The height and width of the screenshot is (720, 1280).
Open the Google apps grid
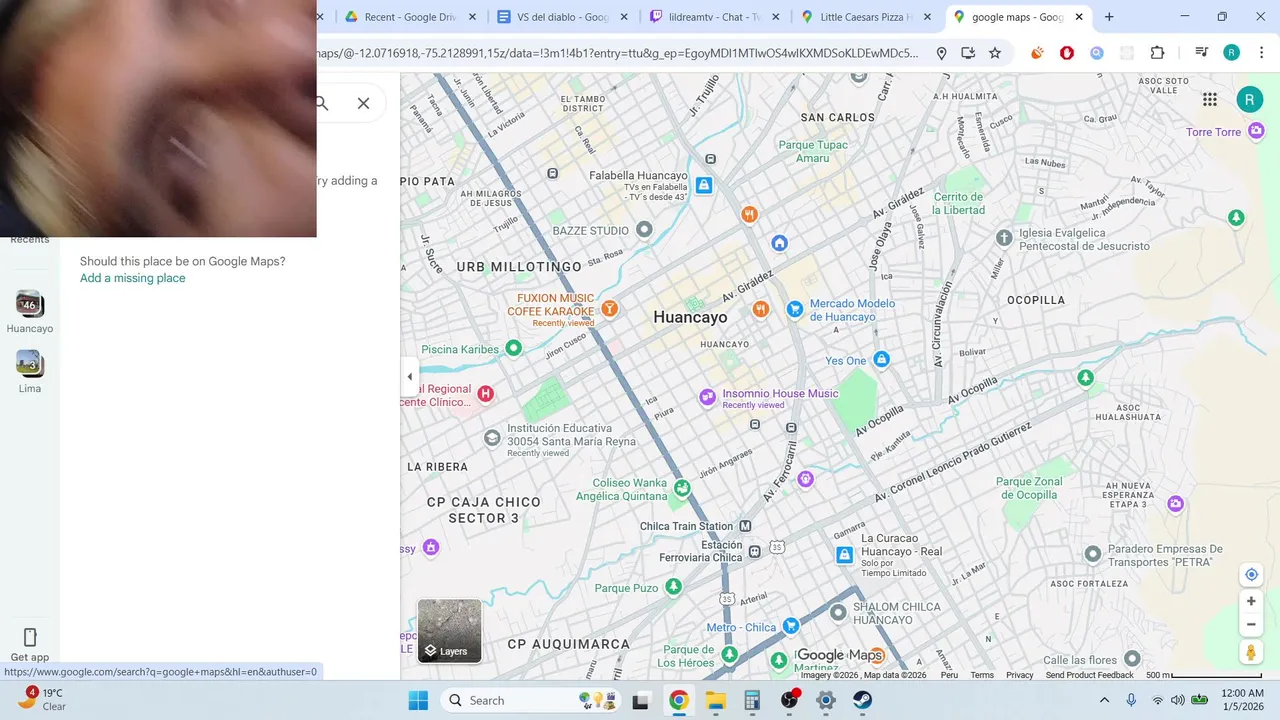click(x=1210, y=99)
